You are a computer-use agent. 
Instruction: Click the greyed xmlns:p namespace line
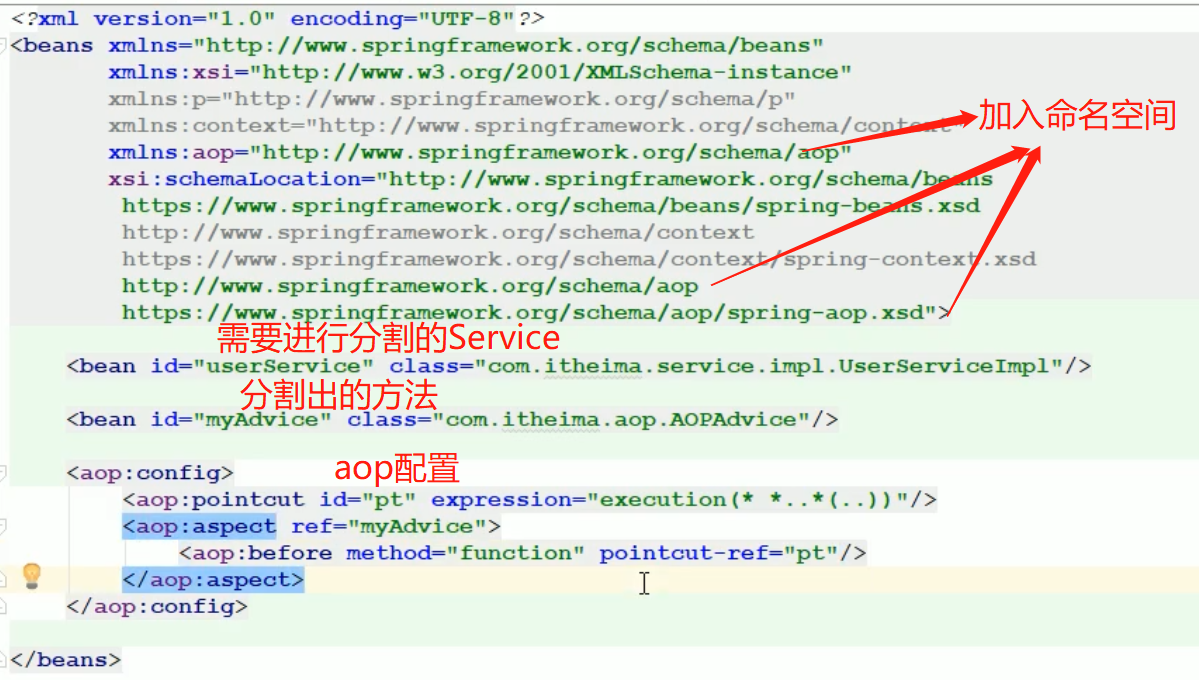point(451,99)
